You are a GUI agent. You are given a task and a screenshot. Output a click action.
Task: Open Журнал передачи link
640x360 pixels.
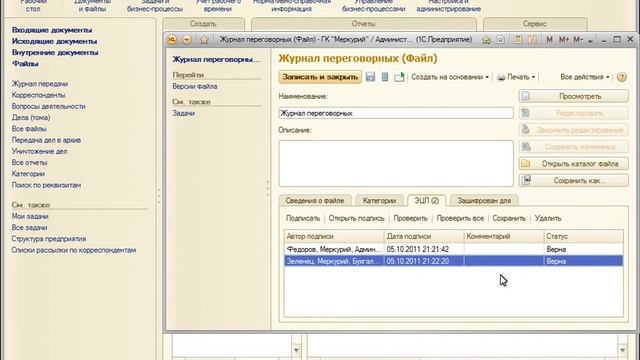coord(40,84)
